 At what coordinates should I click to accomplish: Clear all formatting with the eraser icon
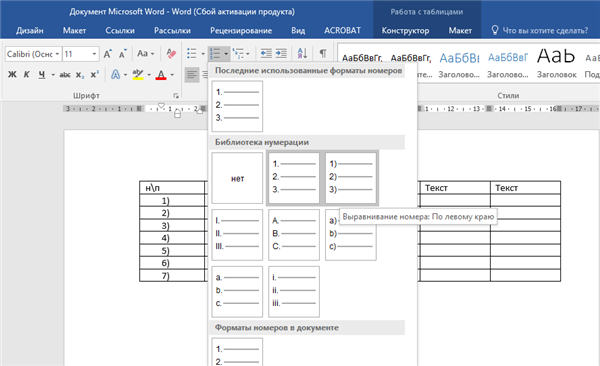pos(171,54)
